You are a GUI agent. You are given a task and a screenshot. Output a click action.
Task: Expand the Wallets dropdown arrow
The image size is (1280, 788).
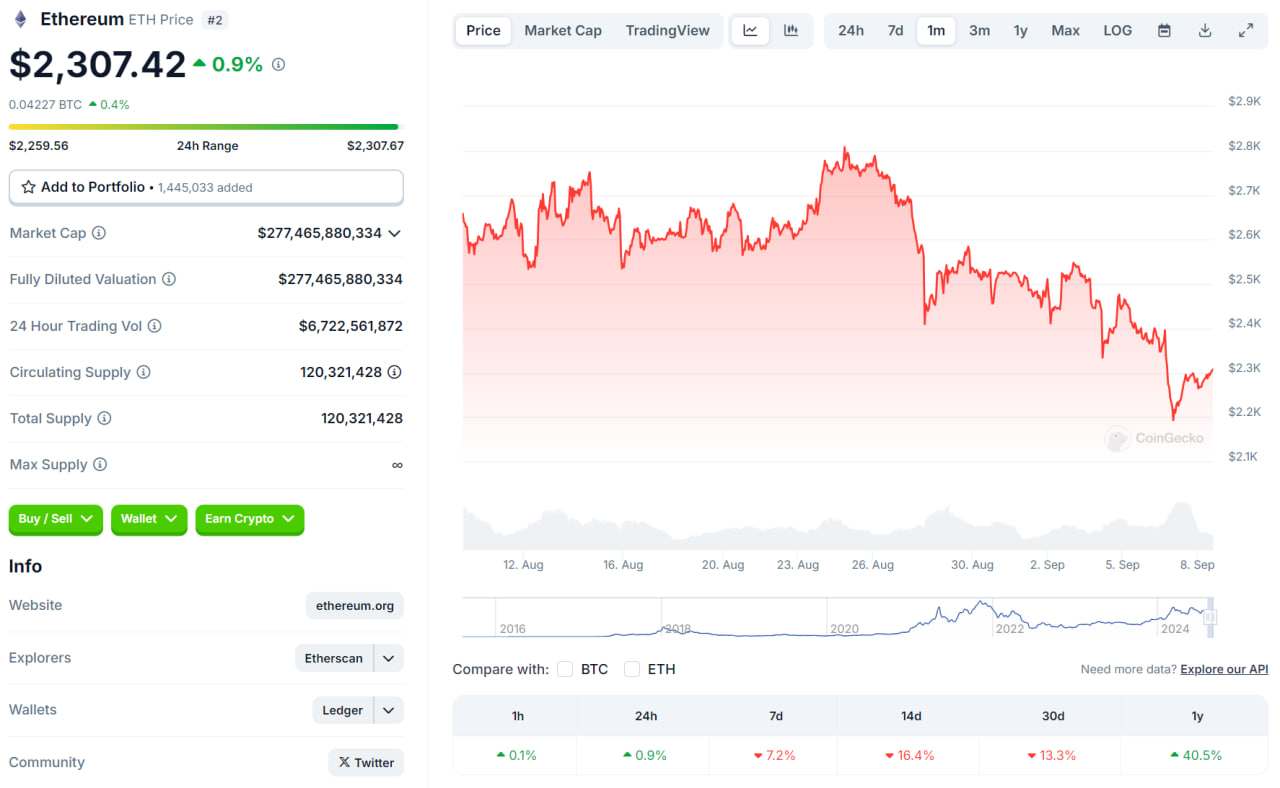(x=389, y=710)
